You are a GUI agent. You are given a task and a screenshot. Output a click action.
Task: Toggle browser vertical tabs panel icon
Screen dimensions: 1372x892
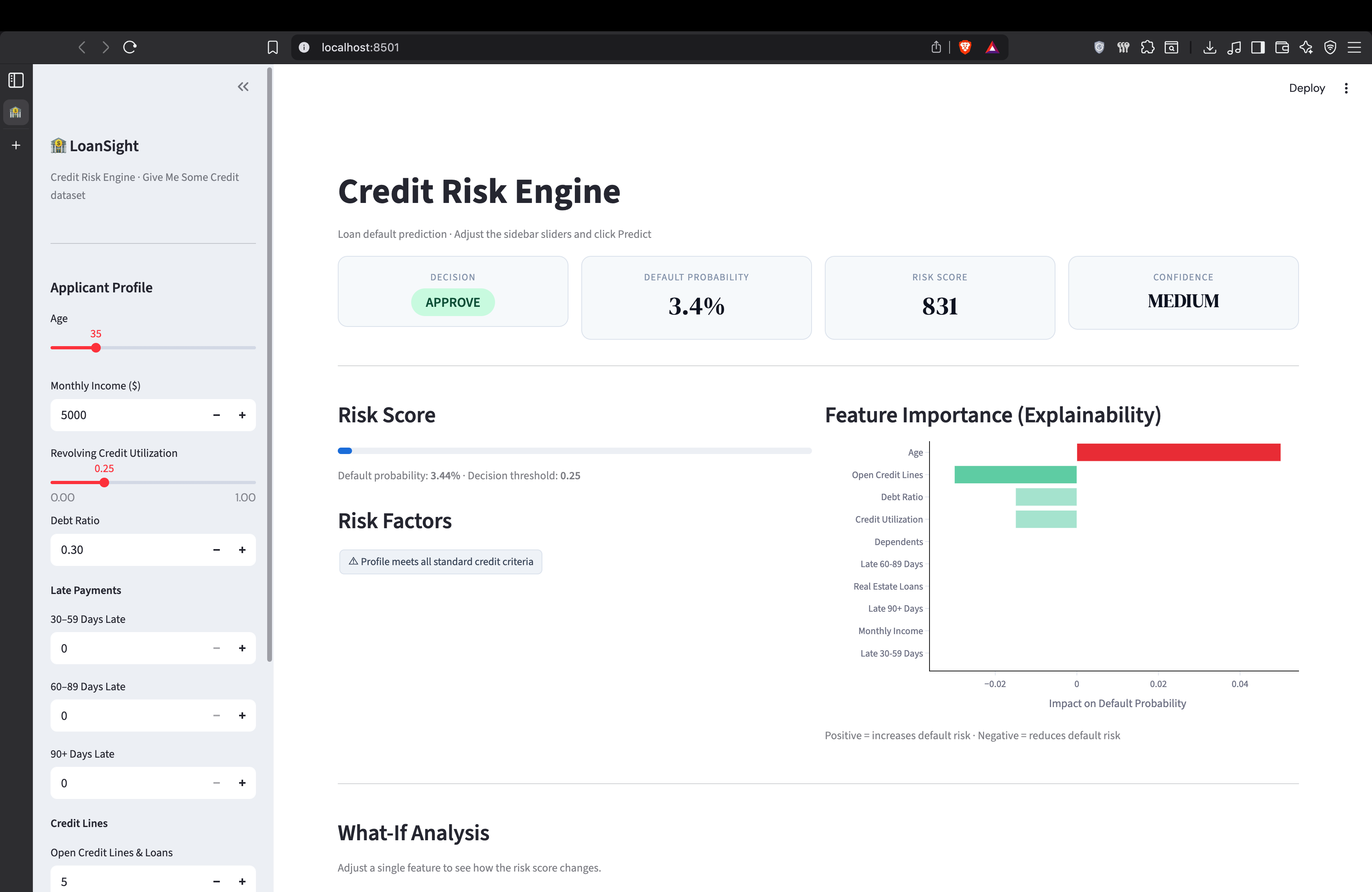[x=16, y=80]
